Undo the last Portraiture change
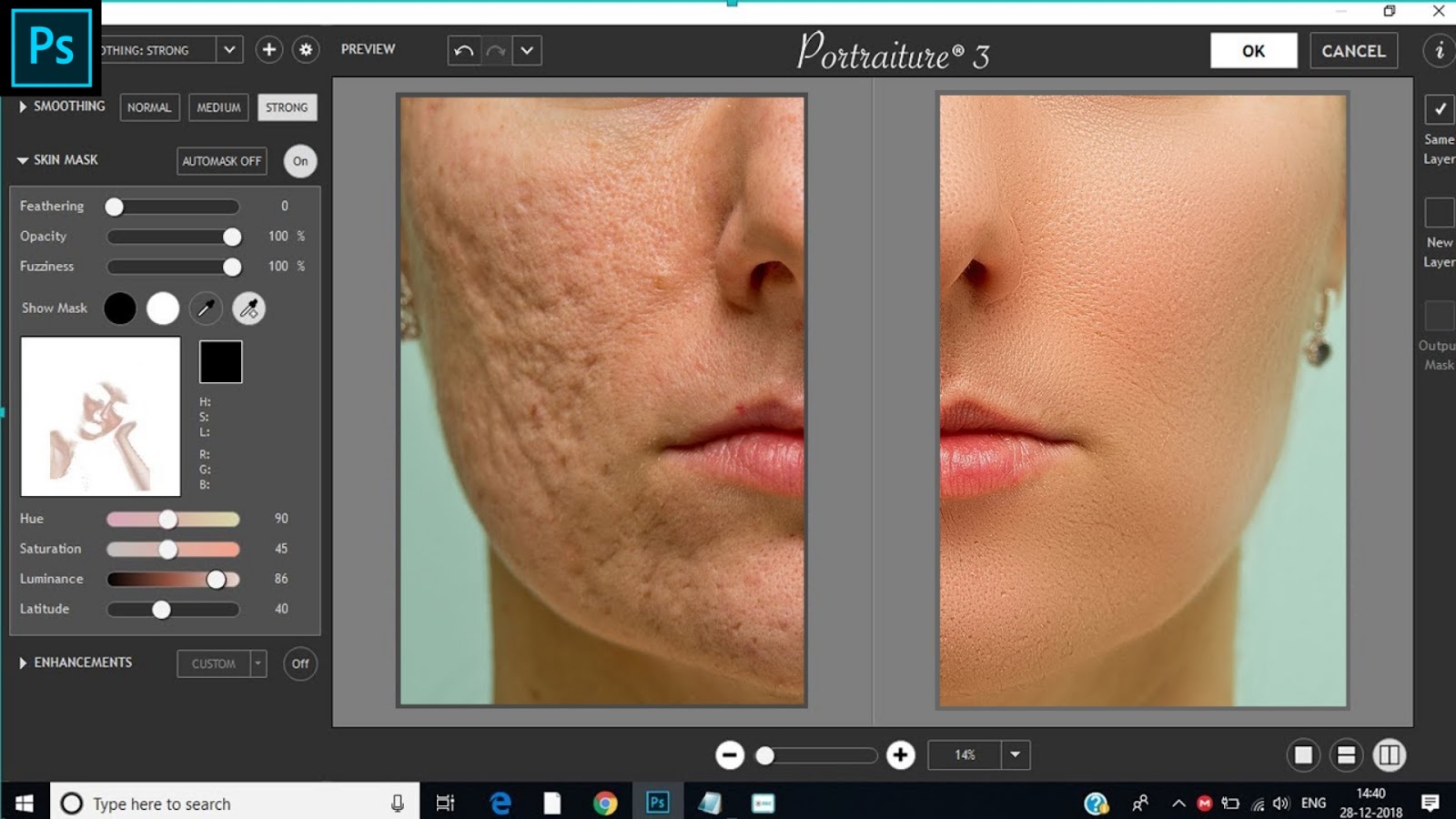 463,51
